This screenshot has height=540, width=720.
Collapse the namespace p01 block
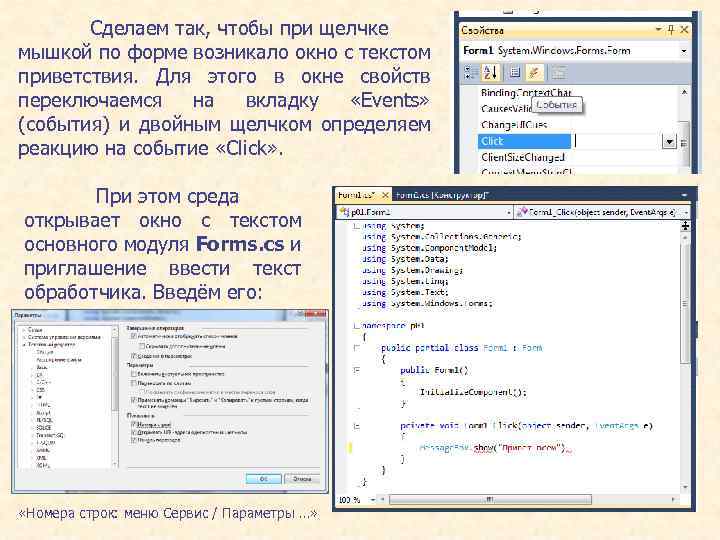point(356,325)
